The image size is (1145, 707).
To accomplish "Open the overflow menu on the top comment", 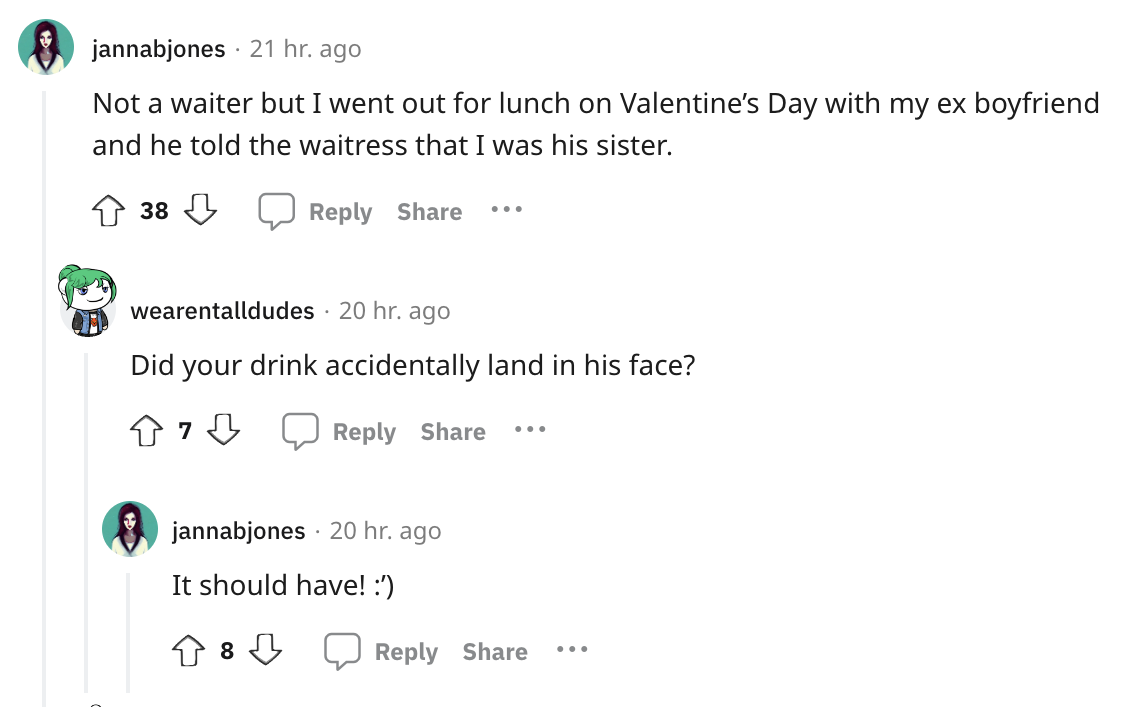I will [x=506, y=210].
